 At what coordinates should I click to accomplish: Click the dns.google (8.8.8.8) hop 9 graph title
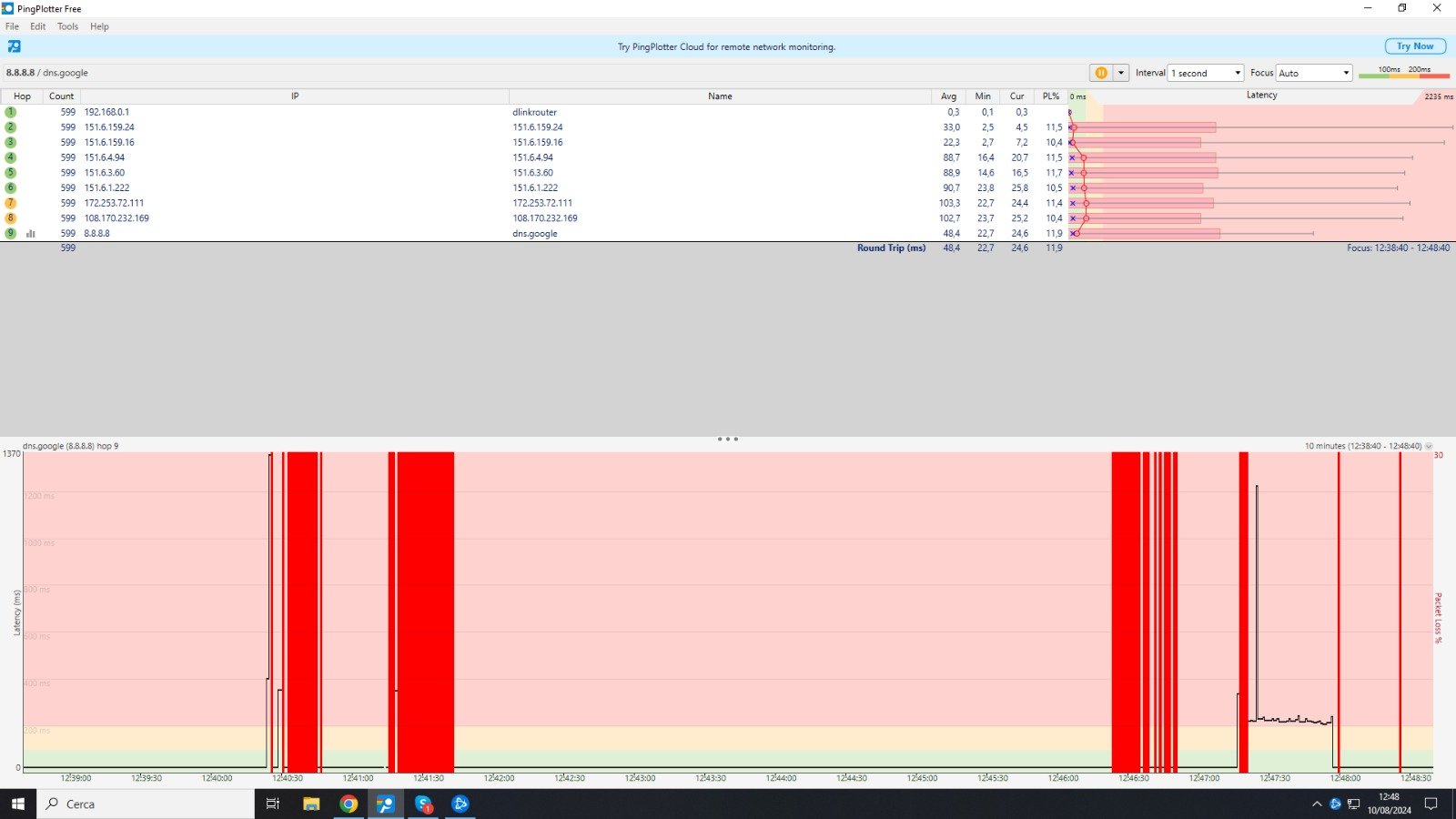tap(71, 446)
